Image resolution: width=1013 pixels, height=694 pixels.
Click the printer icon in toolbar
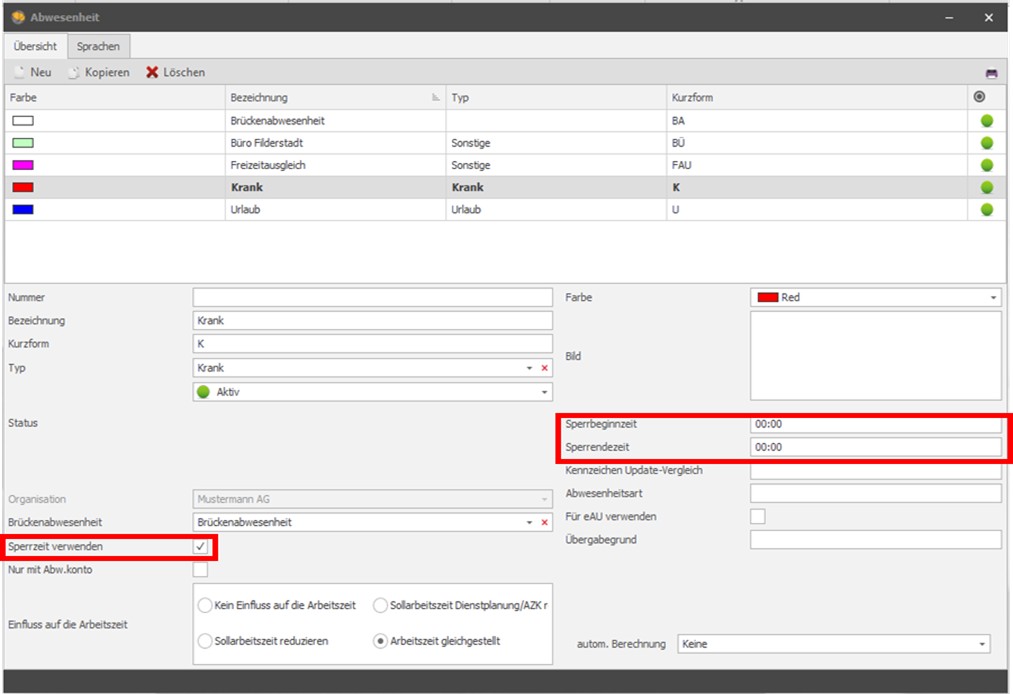991,73
